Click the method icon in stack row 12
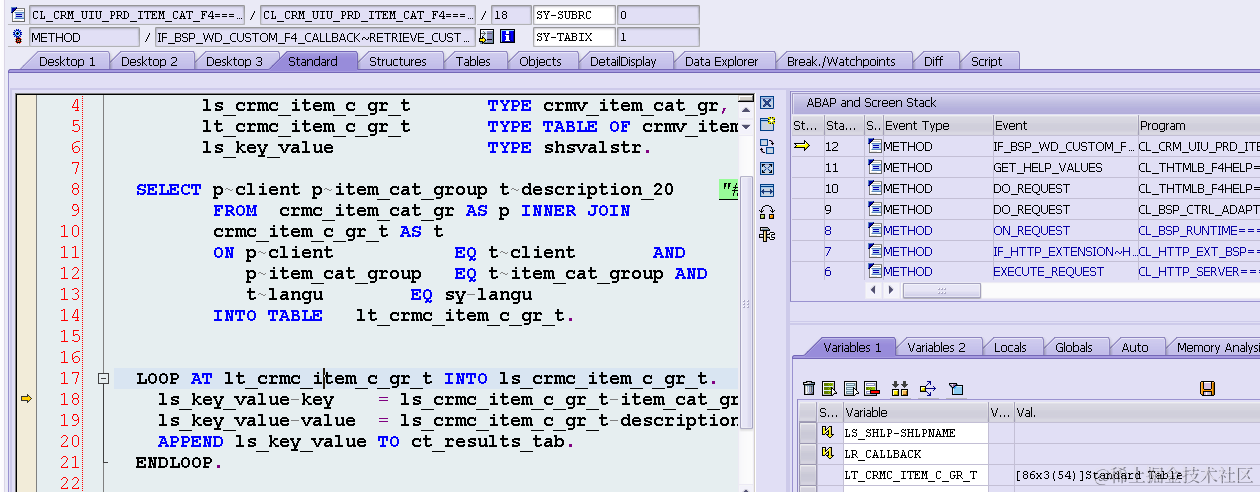Image resolution: width=1260 pixels, height=492 pixels. (x=874, y=146)
